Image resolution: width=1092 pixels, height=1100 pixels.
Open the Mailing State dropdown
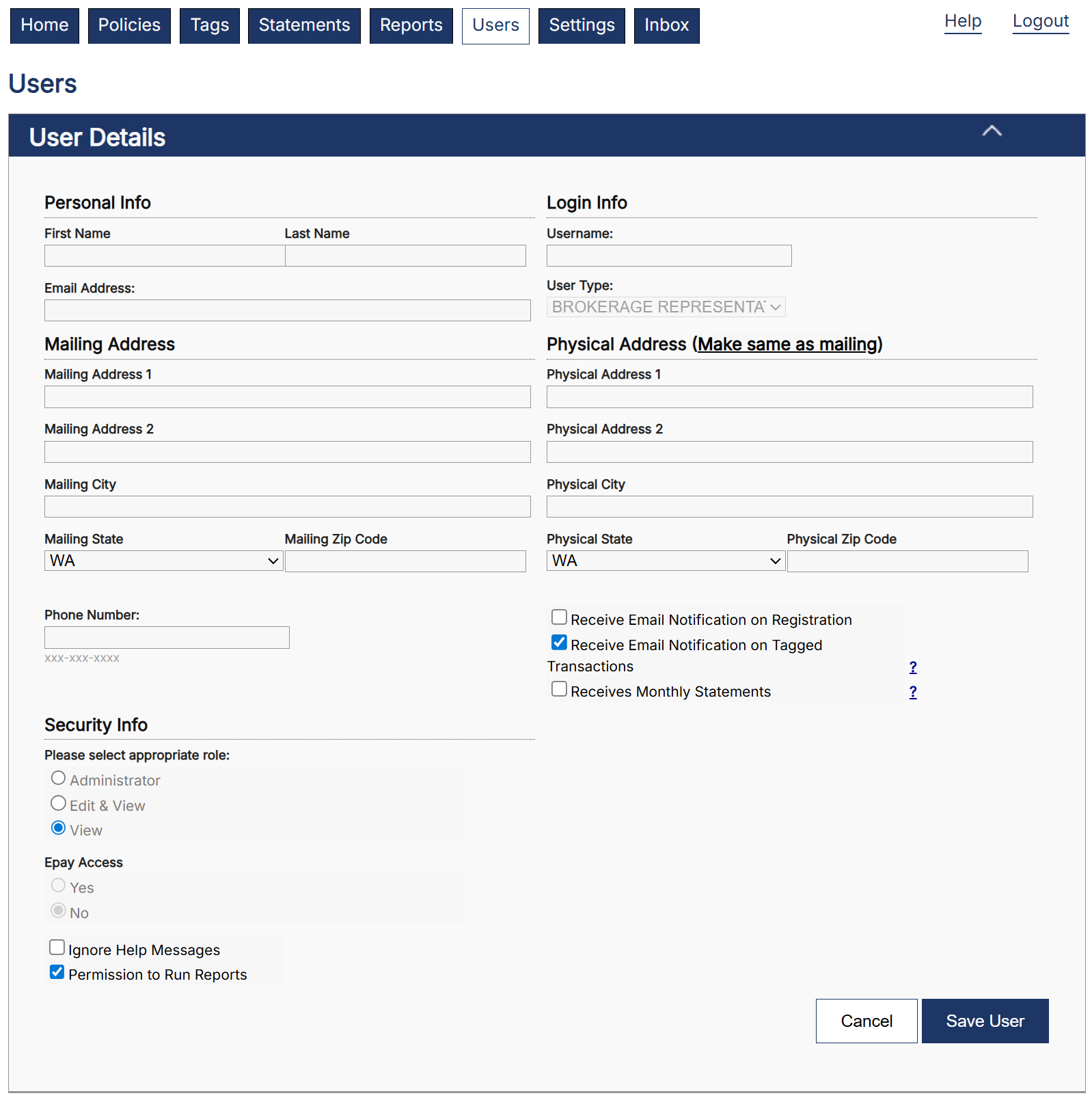point(164,561)
